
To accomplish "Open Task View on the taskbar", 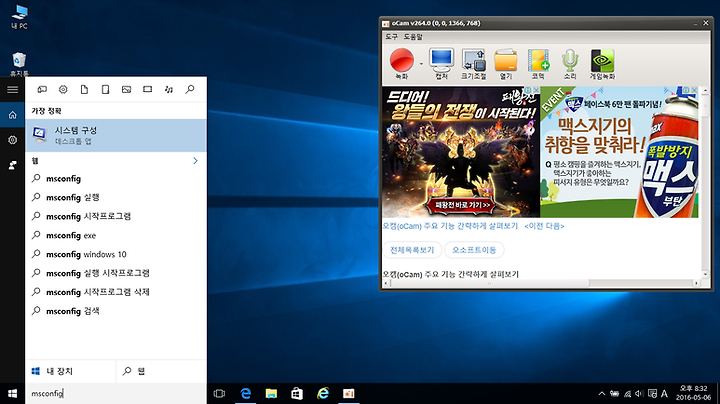I will 219,393.
